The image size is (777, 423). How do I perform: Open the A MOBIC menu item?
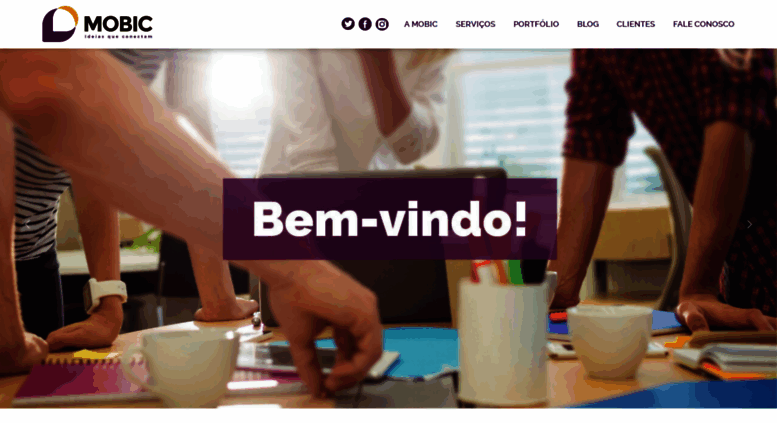[421, 24]
